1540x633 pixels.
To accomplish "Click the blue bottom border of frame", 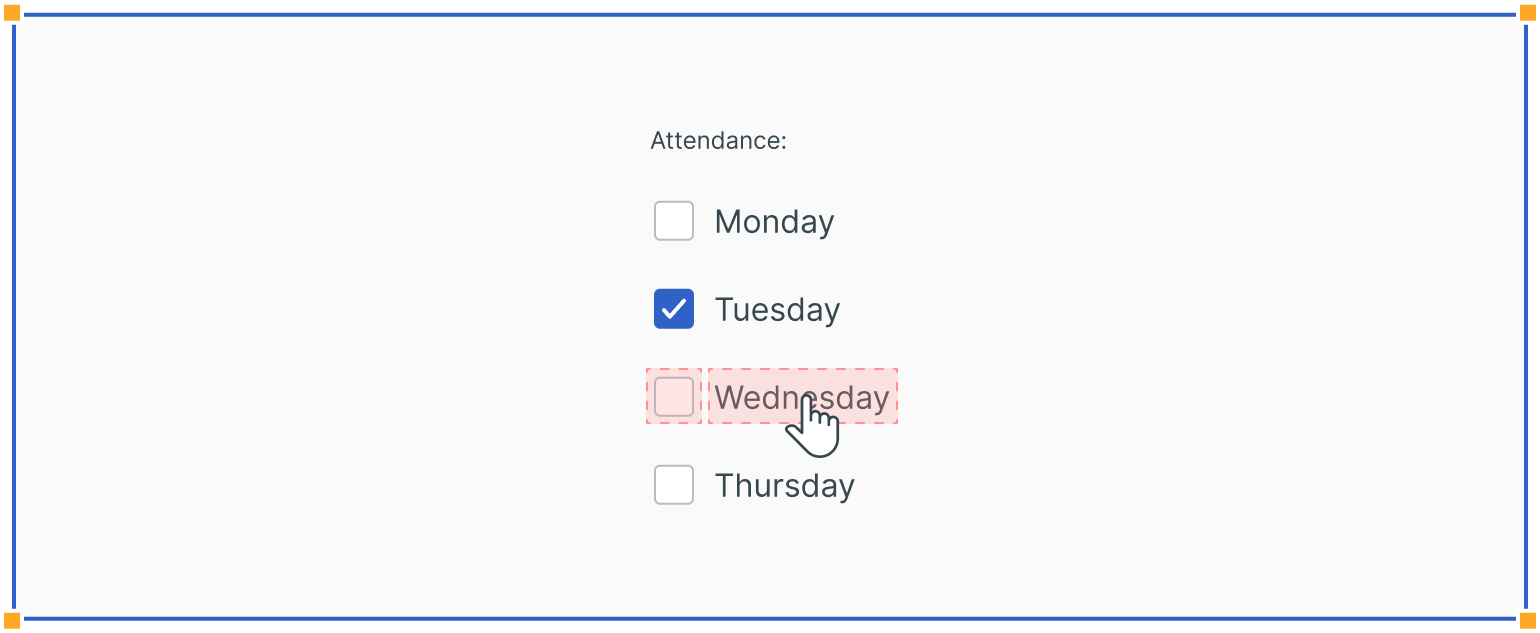I will pyautogui.click(x=770, y=619).
